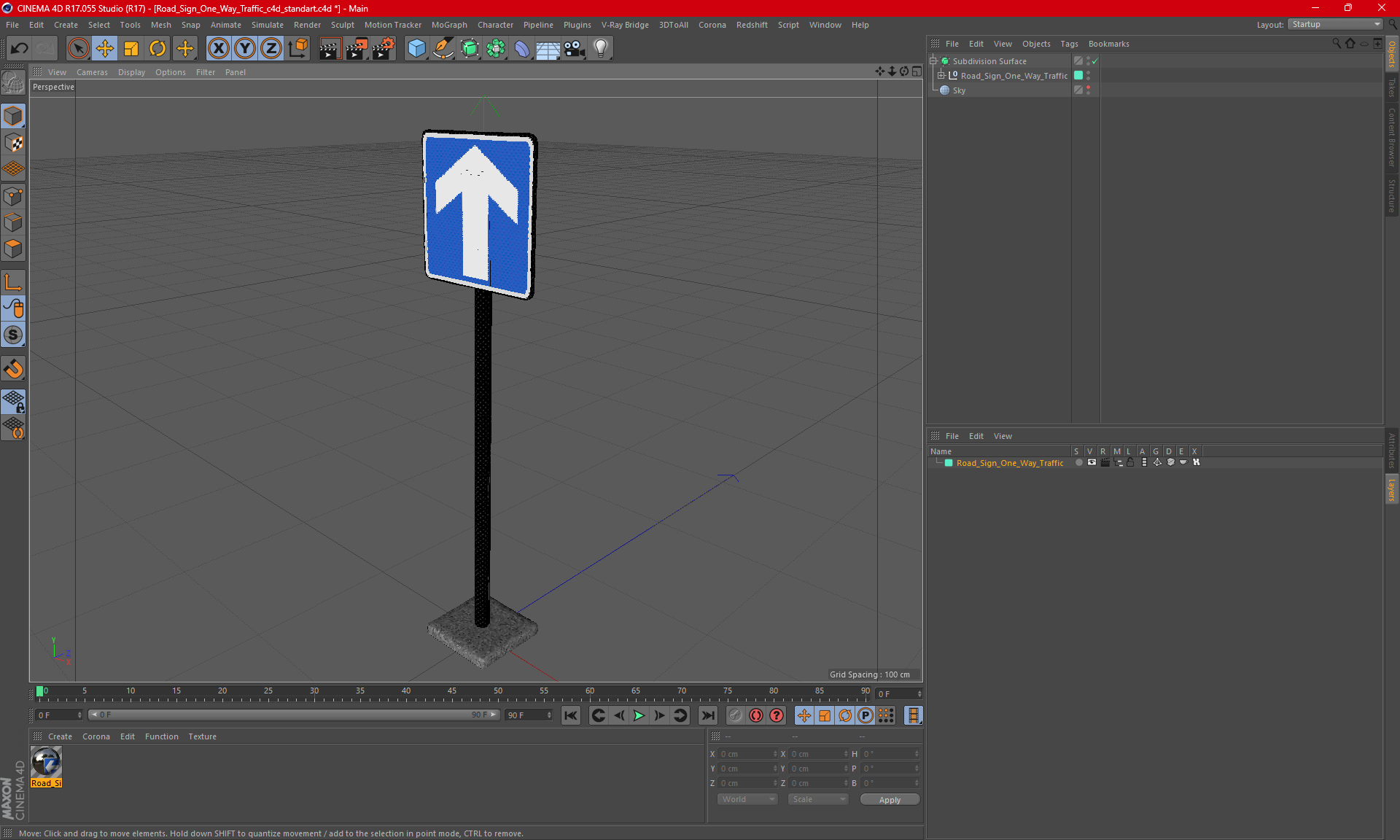Image resolution: width=1400 pixels, height=840 pixels.
Task: Open the Texture tab in material panel
Action: point(201,736)
